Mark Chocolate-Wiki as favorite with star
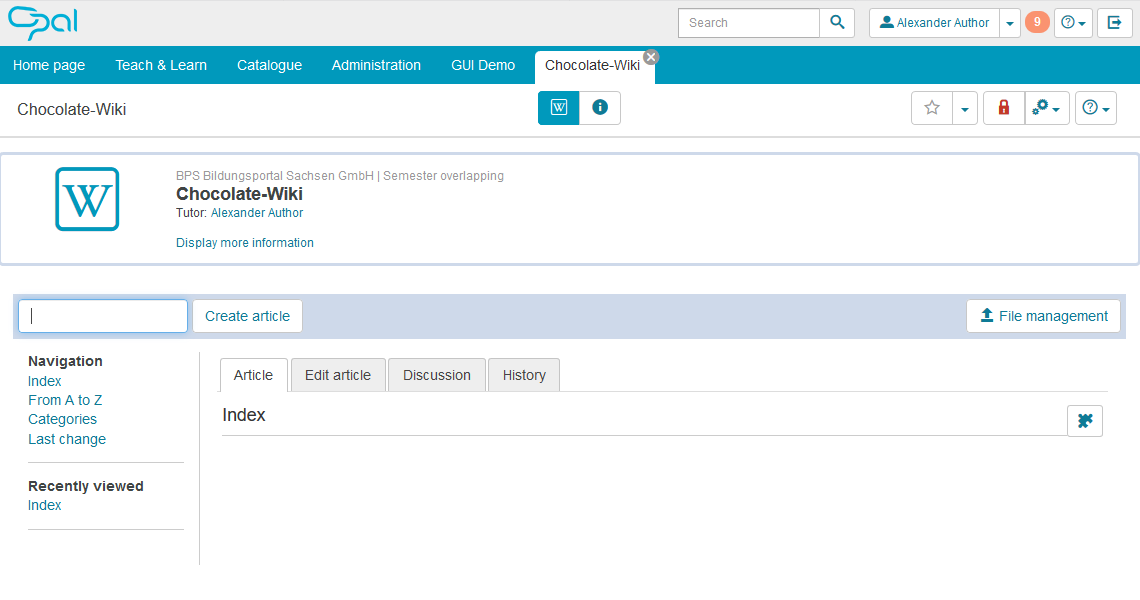Image resolution: width=1140 pixels, height=600 pixels. coord(932,108)
